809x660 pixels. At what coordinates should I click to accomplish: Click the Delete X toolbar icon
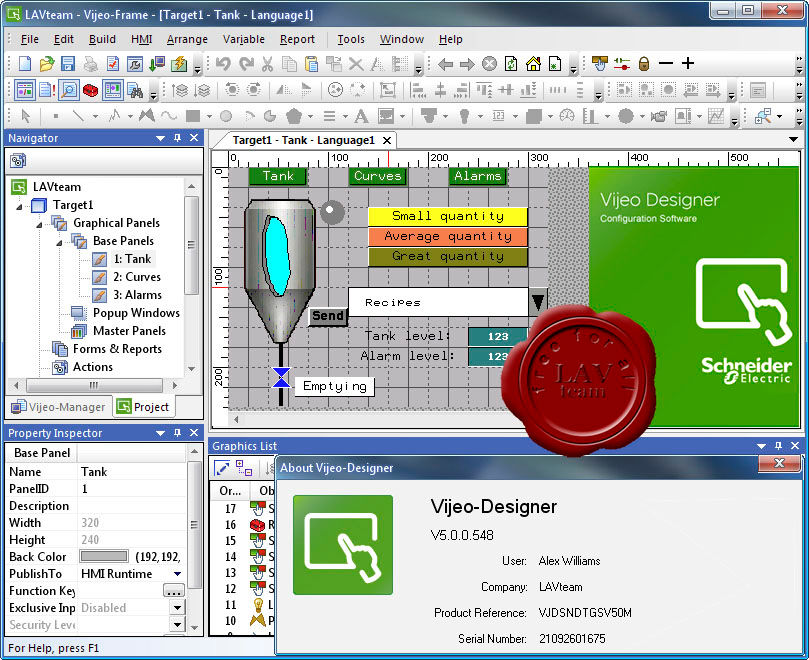tap(355, 64)
